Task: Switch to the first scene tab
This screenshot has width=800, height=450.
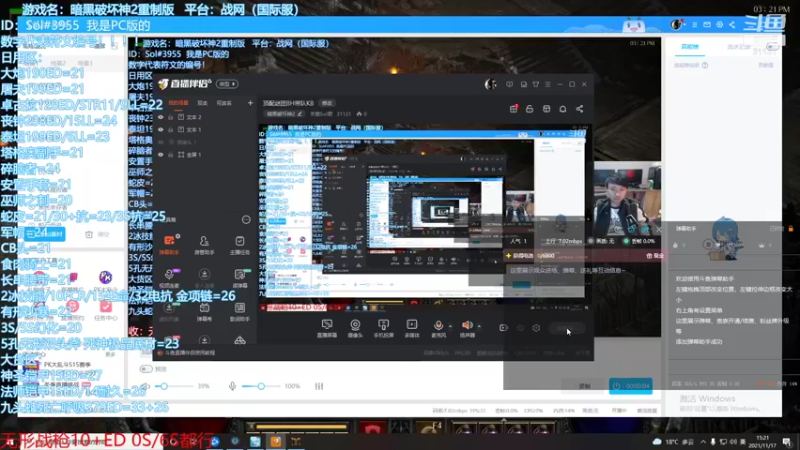Action: [178, 103]
